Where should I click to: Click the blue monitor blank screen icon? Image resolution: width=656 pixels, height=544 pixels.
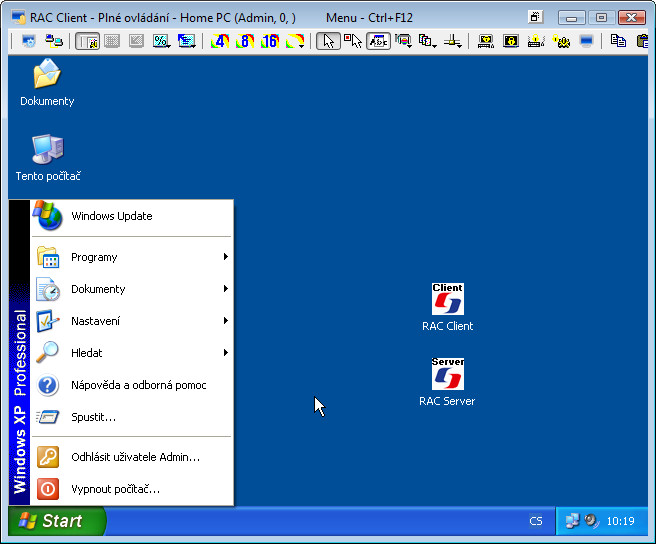[586, 41]
